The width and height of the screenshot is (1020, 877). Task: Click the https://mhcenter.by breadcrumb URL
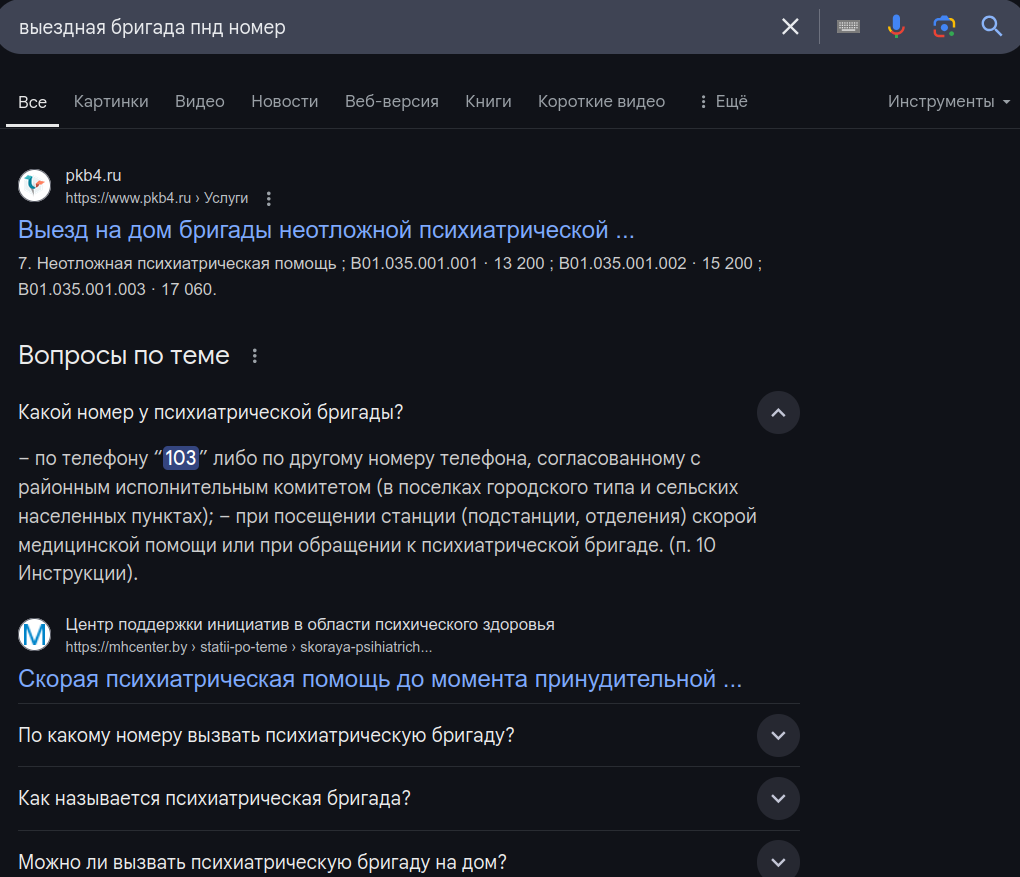(x=248, y=647)
